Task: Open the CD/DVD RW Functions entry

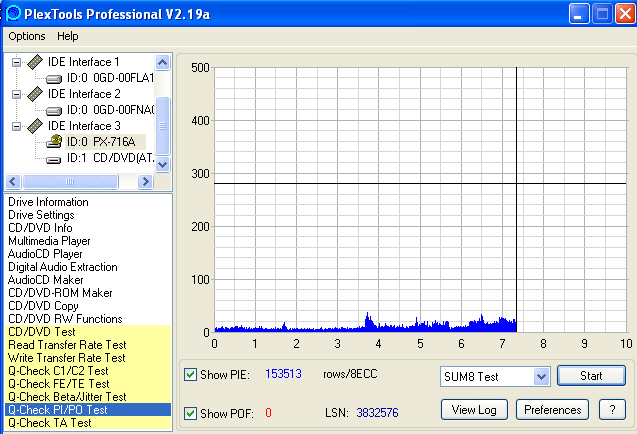Action: (x=65, y=319)
